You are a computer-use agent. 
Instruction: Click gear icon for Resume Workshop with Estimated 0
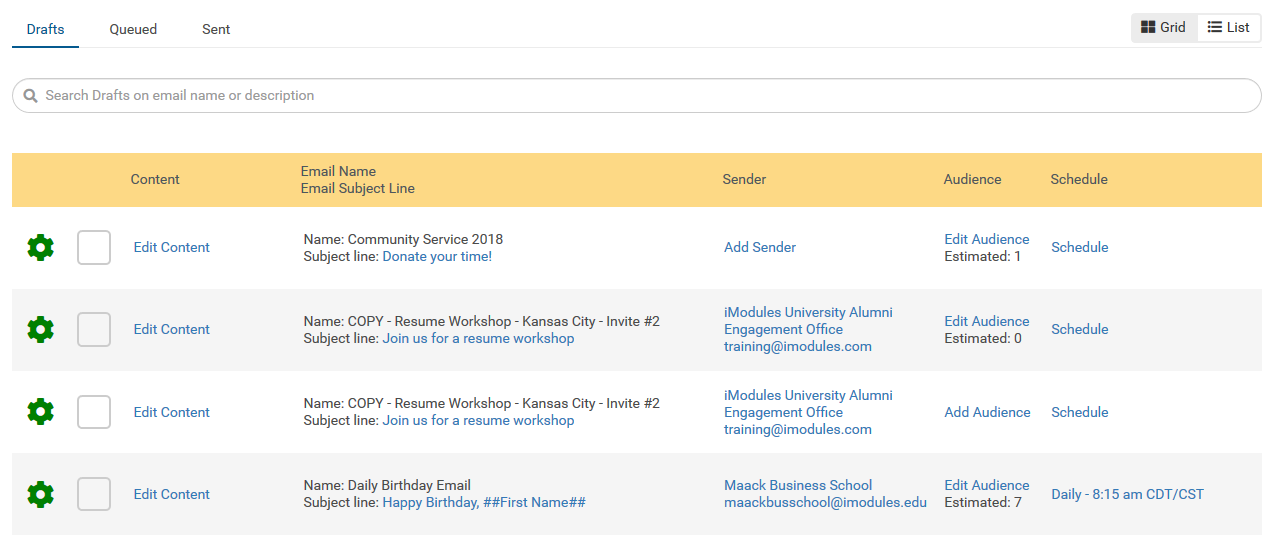point(40,329)
